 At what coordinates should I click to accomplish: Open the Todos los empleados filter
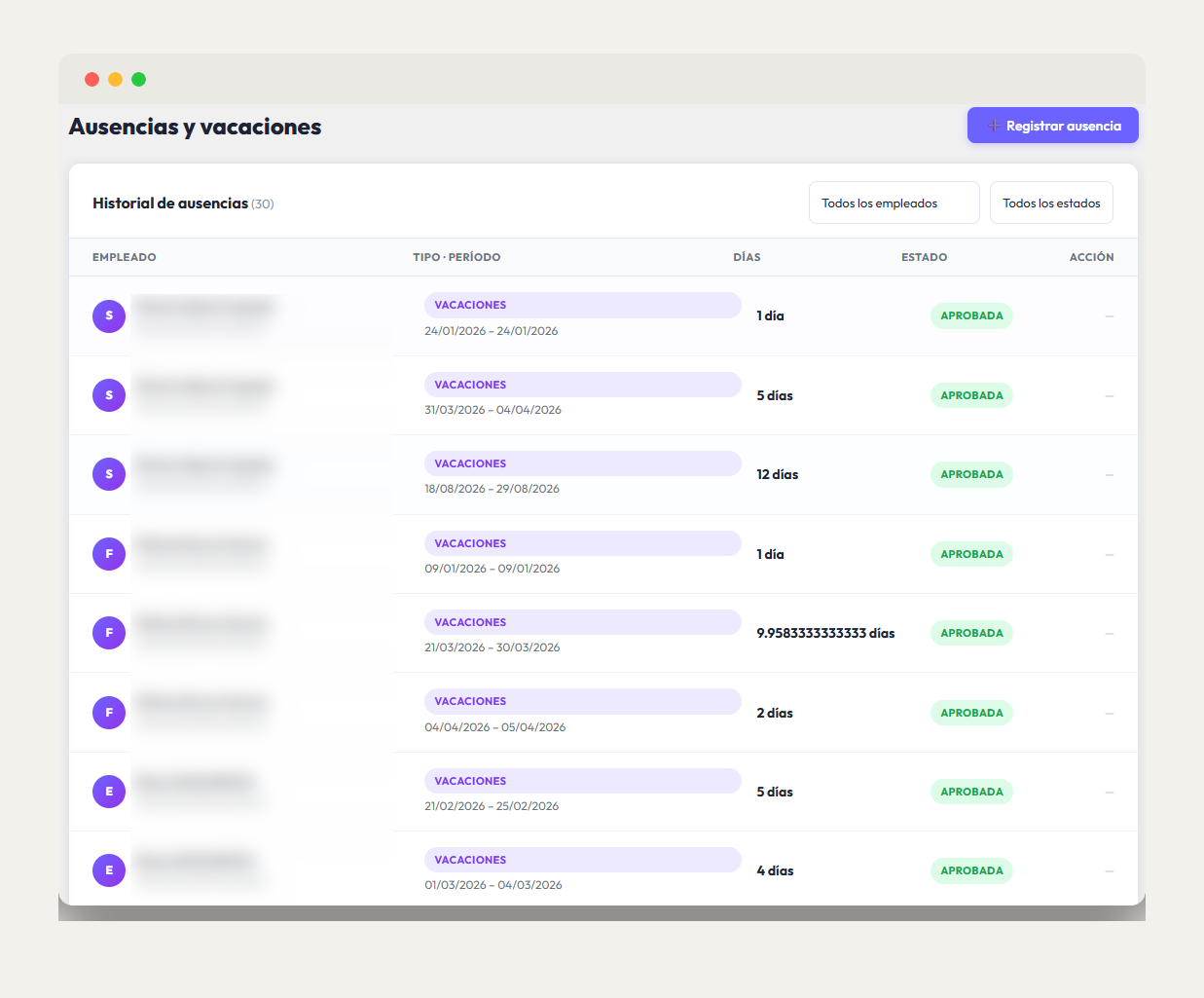[x=894, y=203]
